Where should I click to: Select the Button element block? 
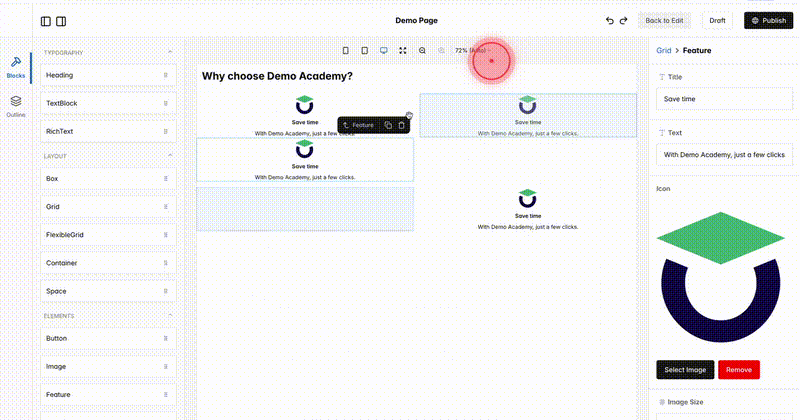click(108, 338)
